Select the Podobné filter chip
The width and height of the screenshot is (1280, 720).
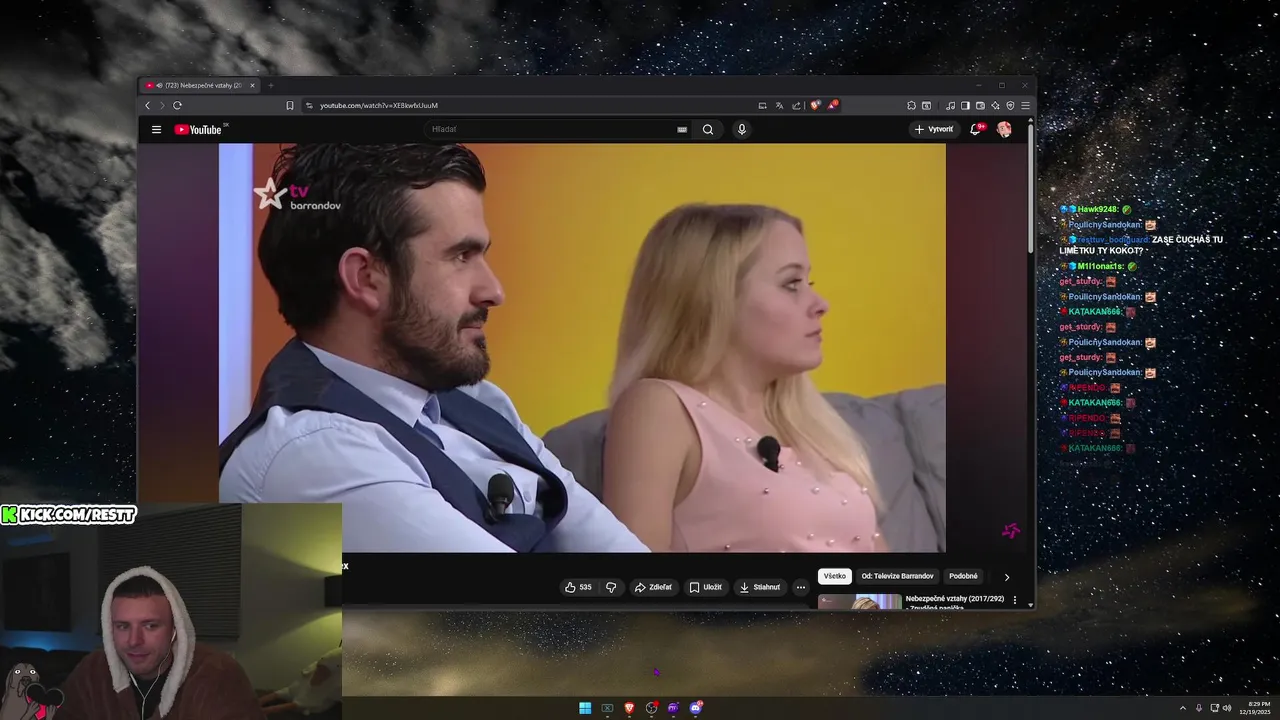[963, 576]
